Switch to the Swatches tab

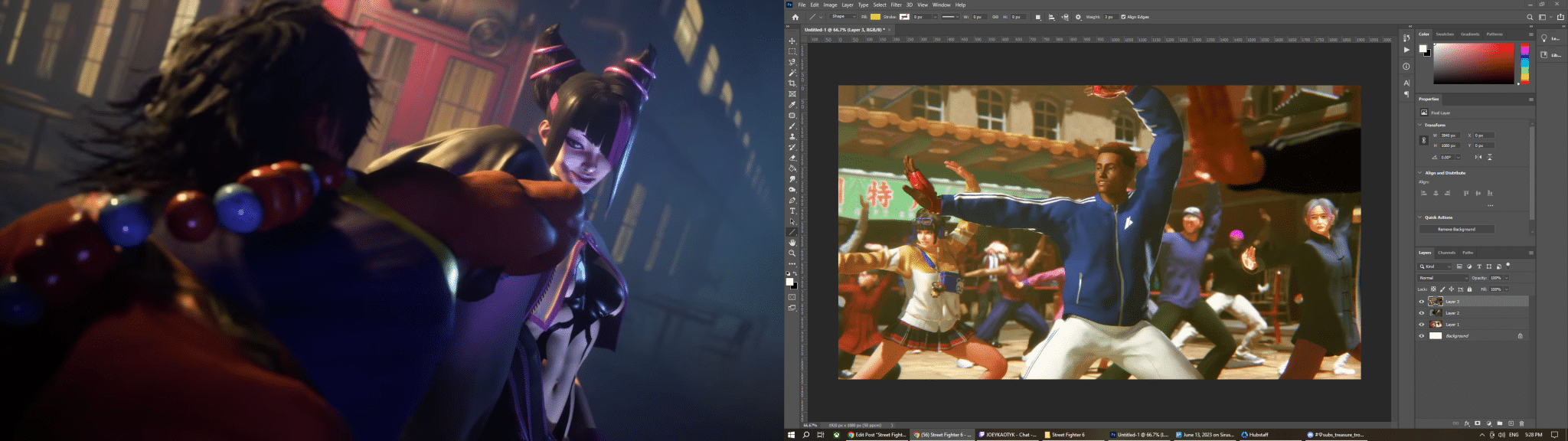1445,34
